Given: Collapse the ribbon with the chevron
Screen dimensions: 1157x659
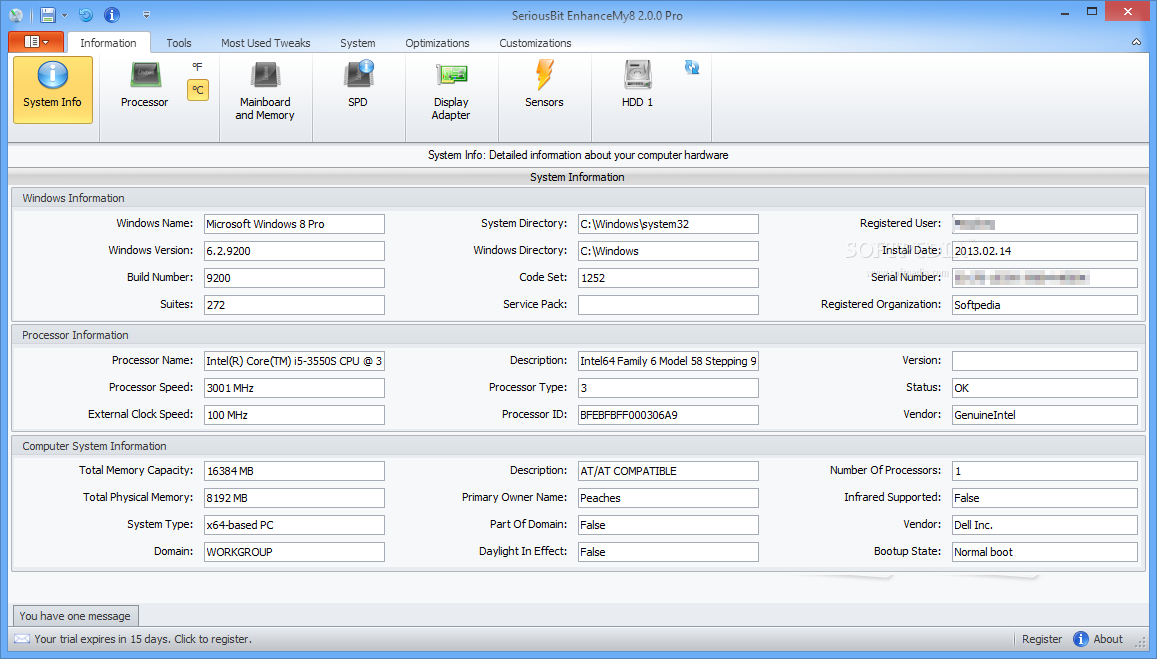Looking at the screenshot, I should tap(1136, 42).
